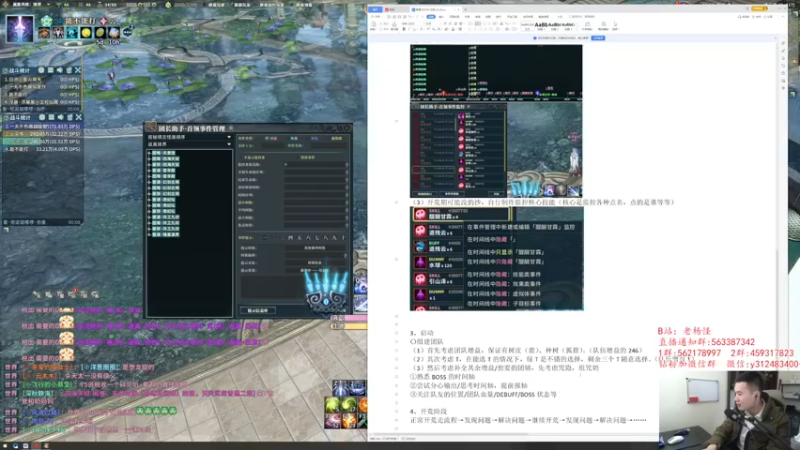800x450 pixels.
Task: Open the highlighted 开始 ribbon tab in WPS
Action: click(431, 17)
